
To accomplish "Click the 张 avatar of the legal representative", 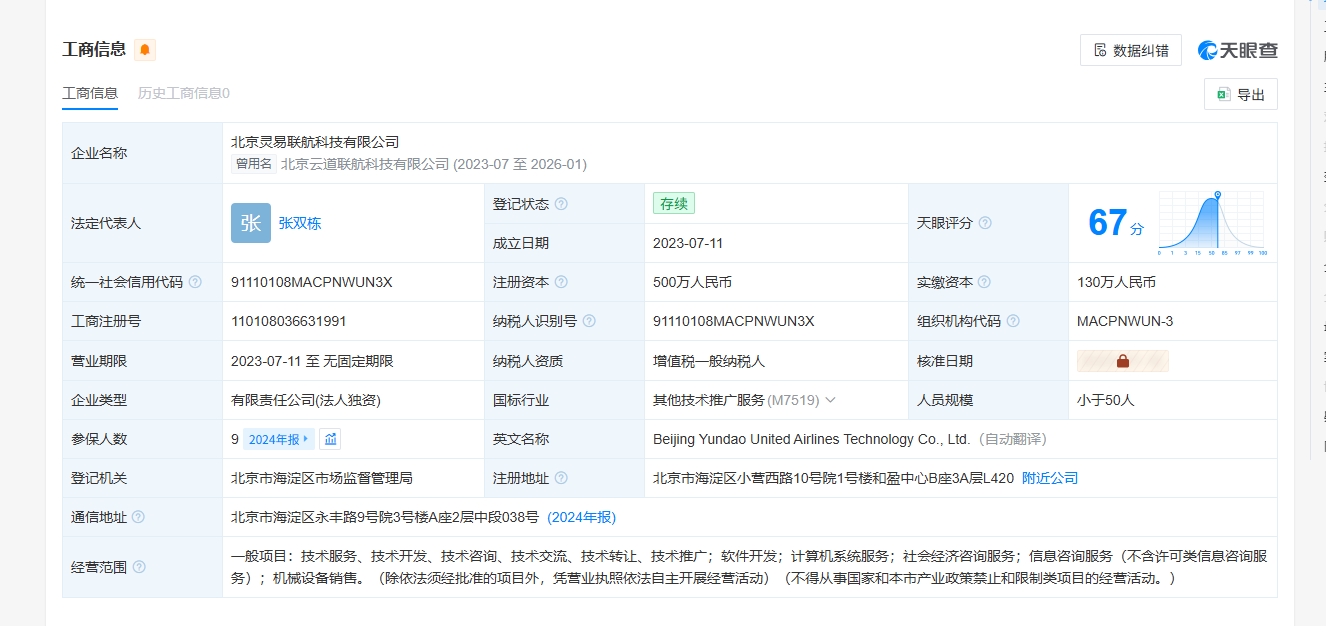I will tap(250, 223).
